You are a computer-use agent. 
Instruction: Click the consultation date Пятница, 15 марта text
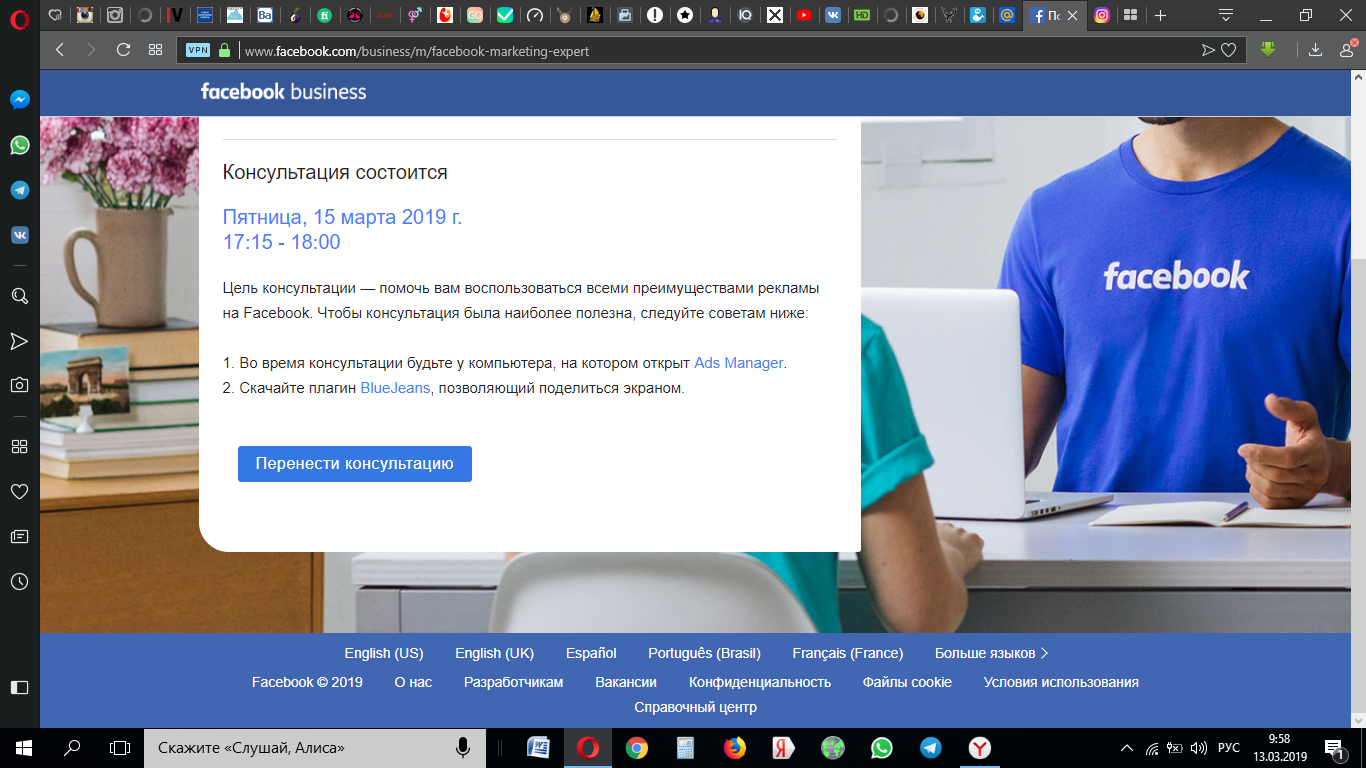click(x=342, y=217)
